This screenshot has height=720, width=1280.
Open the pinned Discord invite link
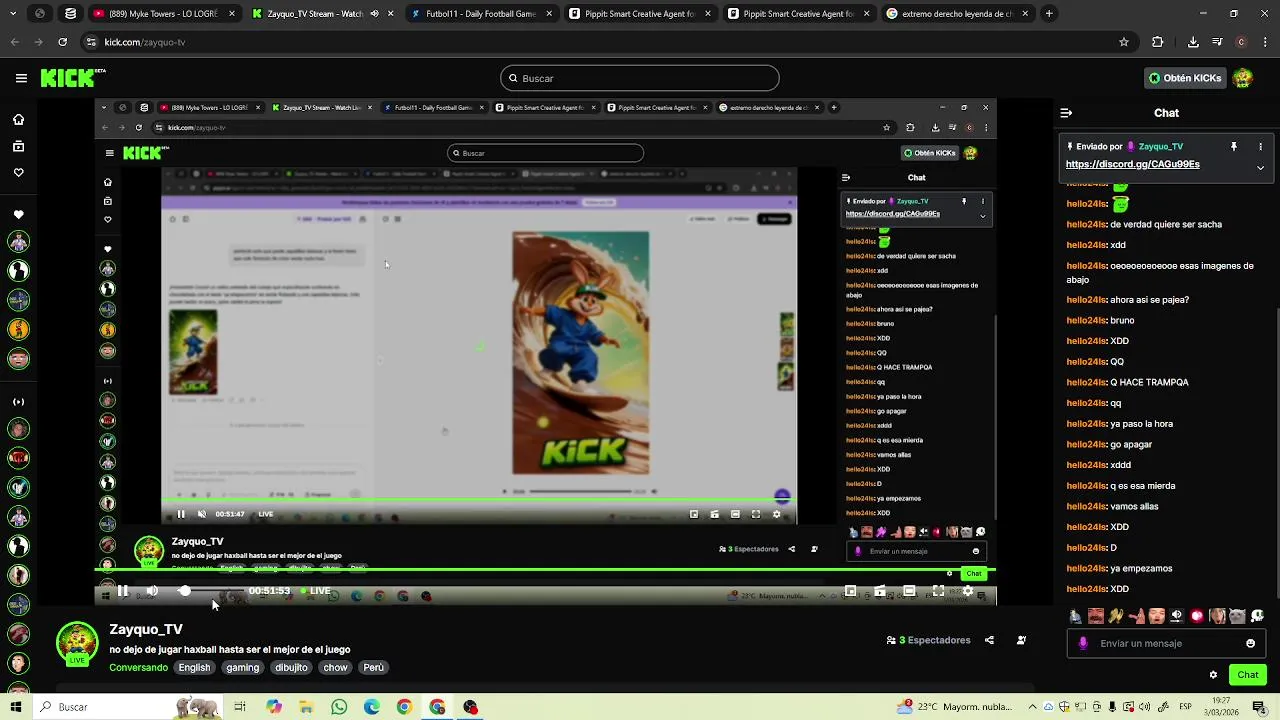(1132, 164)
